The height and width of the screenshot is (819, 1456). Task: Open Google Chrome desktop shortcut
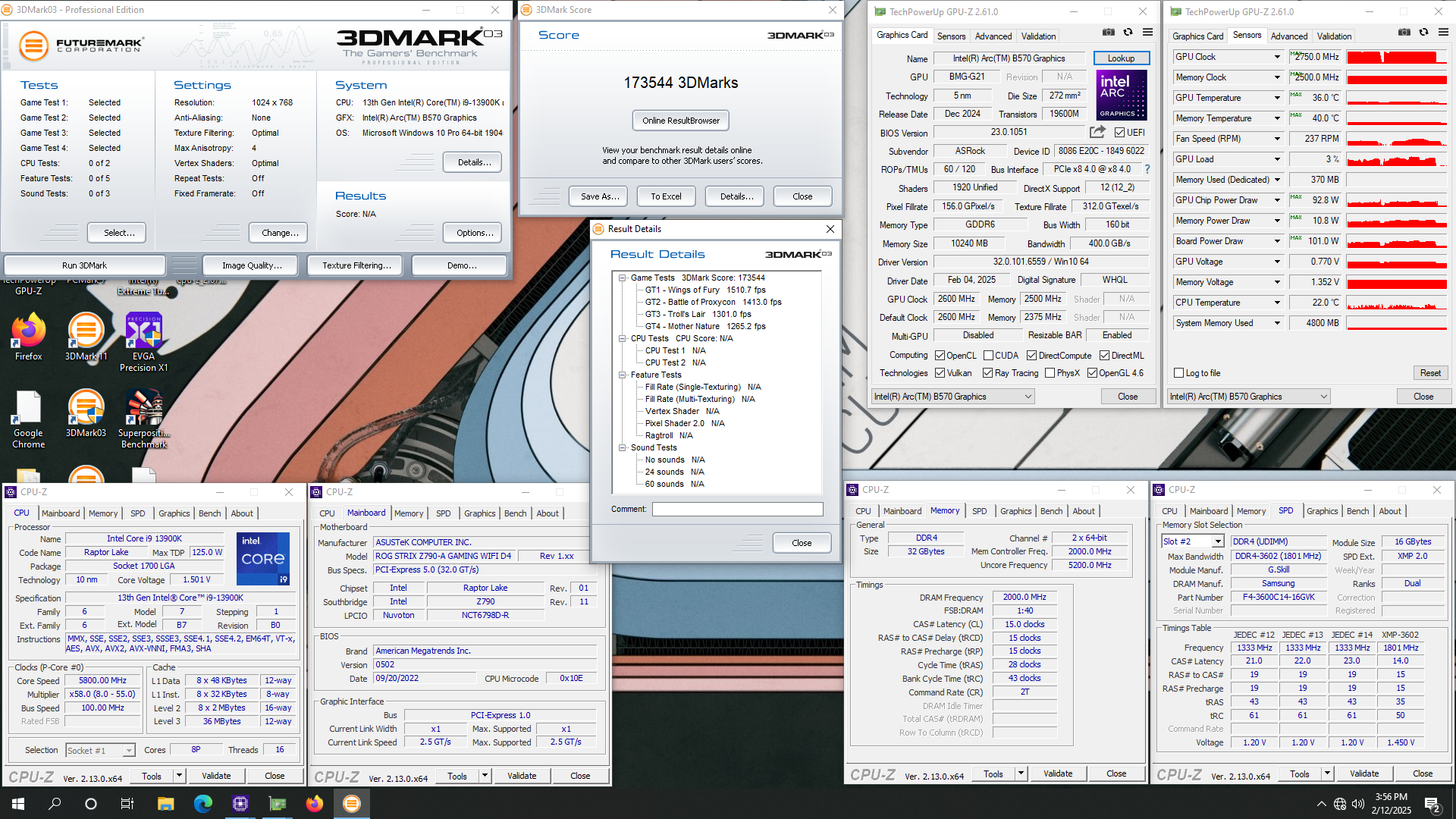[x=28, y=419]
